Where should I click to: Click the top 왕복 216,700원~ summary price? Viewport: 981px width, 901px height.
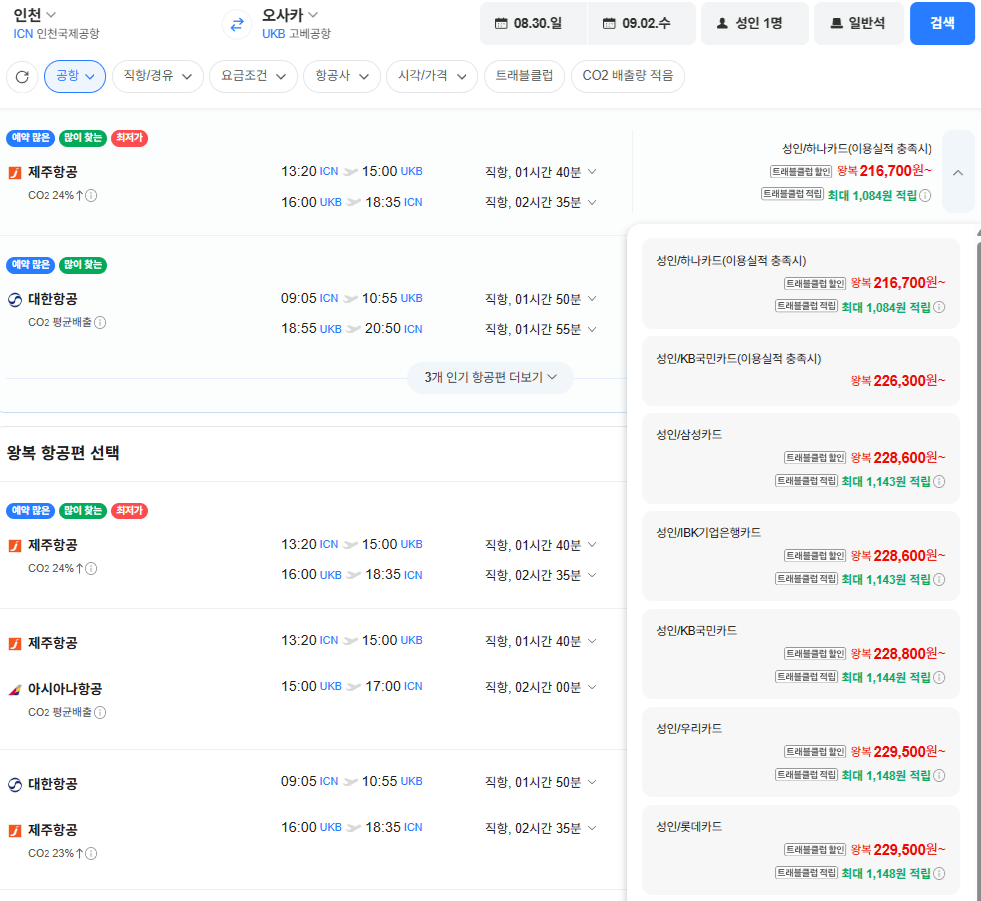coord(884,171)
